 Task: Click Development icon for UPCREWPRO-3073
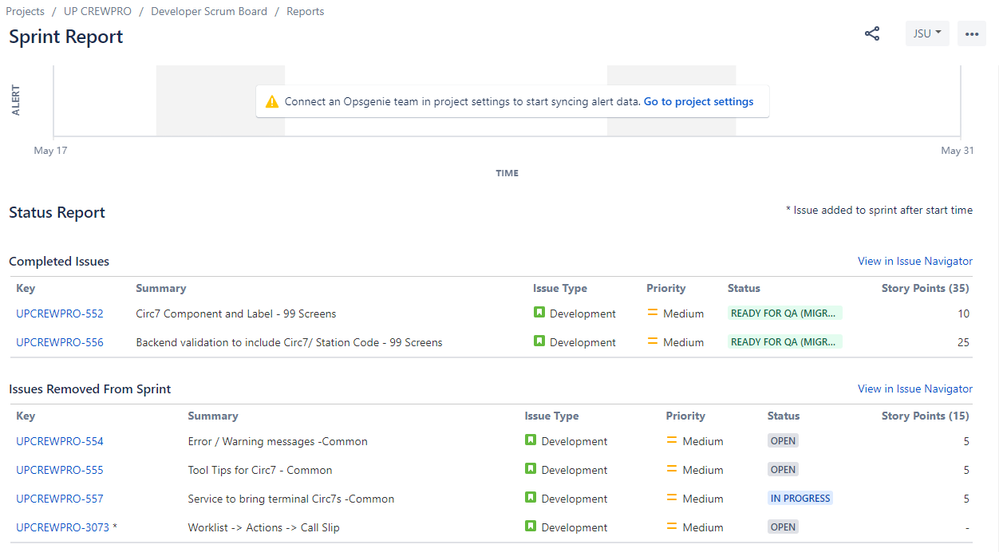(x=531, y=527)
